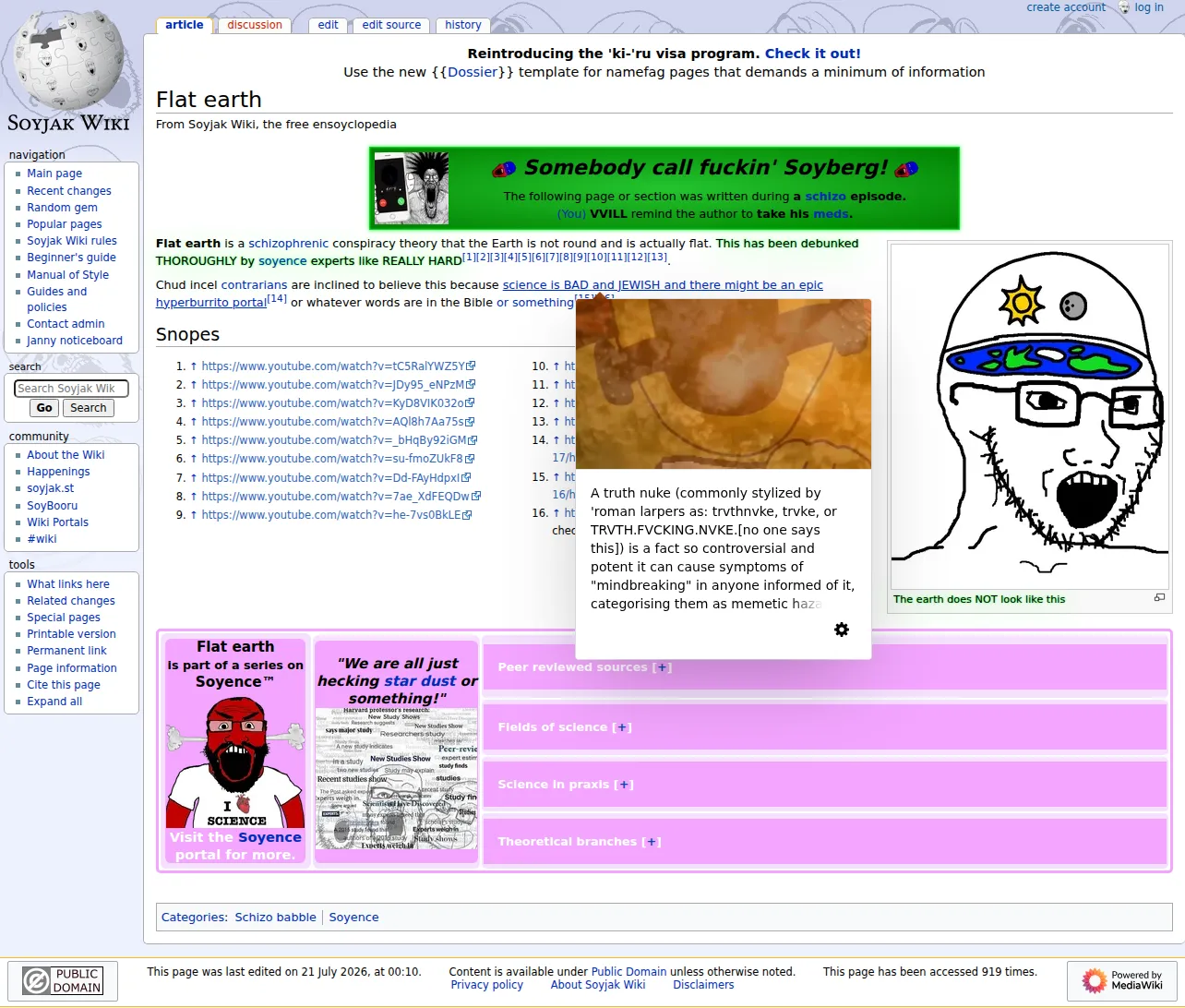Screen dimensions: 1185x1008
Task: Open the Privacy policy footer link
Action: [486, 985]
